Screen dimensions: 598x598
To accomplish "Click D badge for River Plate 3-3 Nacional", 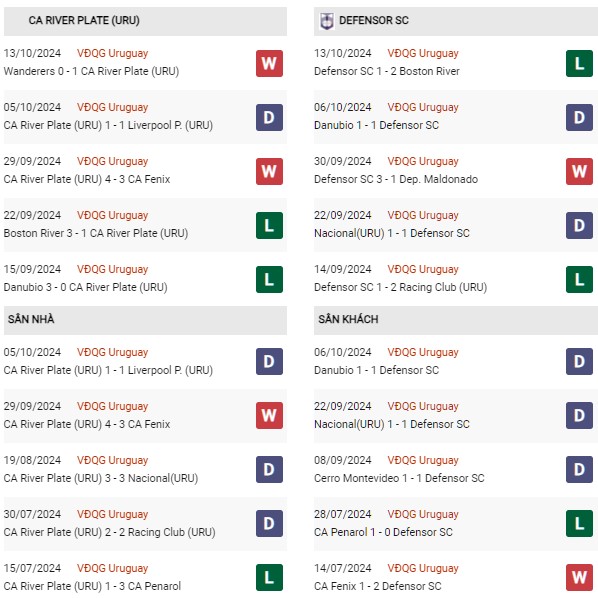I will [x=269, y=469].
